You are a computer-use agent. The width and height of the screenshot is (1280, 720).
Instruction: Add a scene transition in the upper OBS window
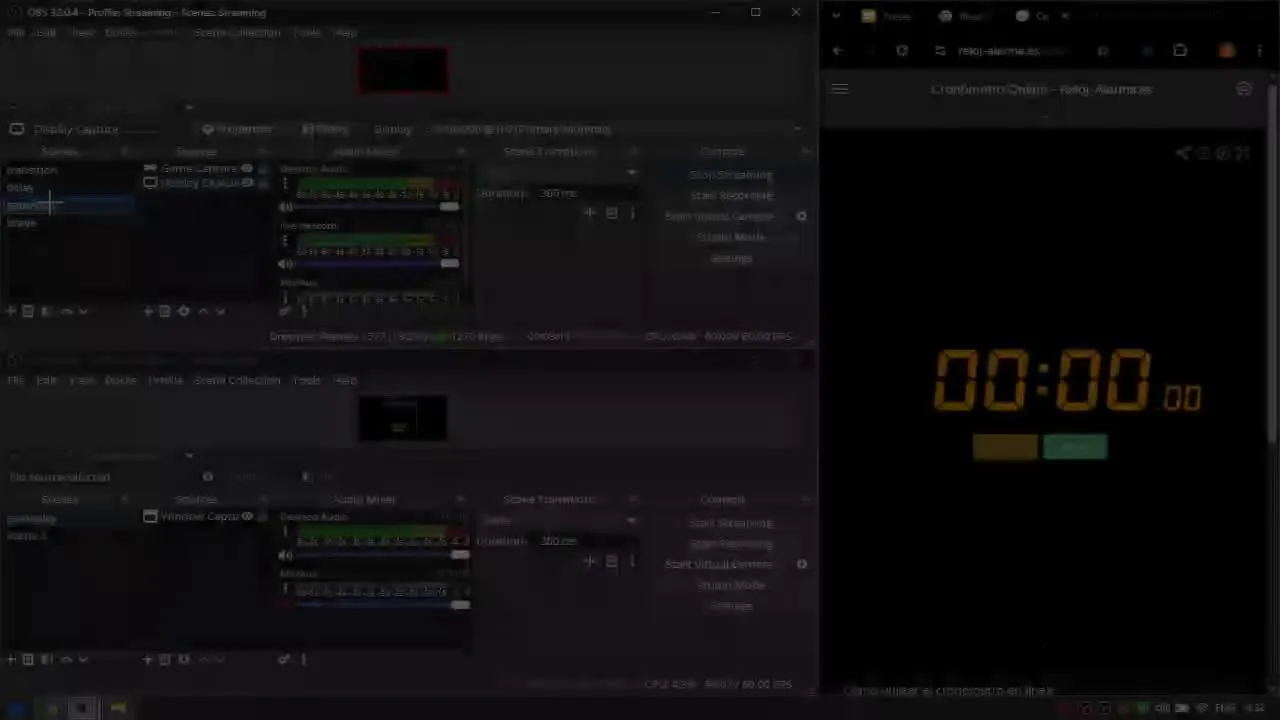(589, 212)
